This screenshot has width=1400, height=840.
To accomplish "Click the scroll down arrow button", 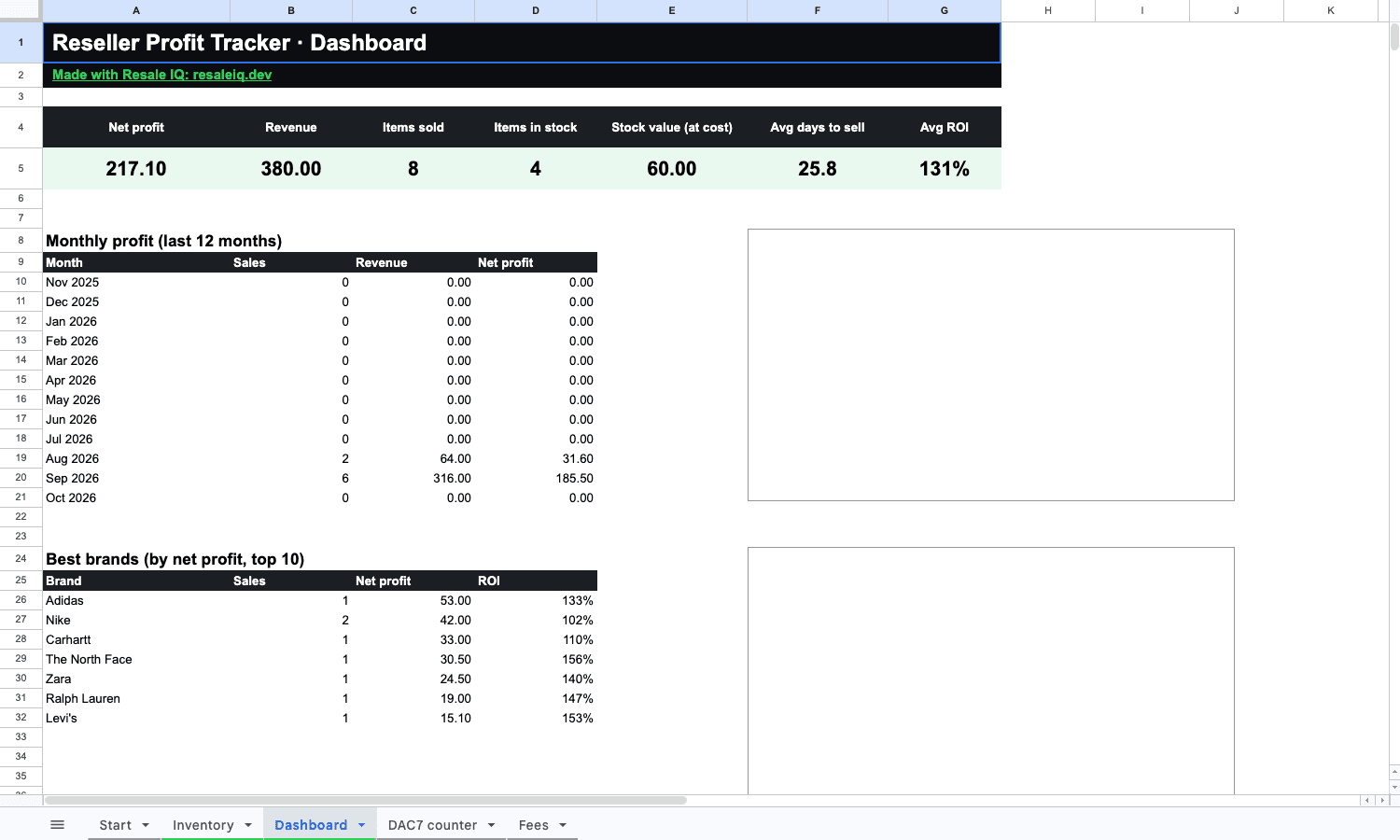I will click(1394, 787).
